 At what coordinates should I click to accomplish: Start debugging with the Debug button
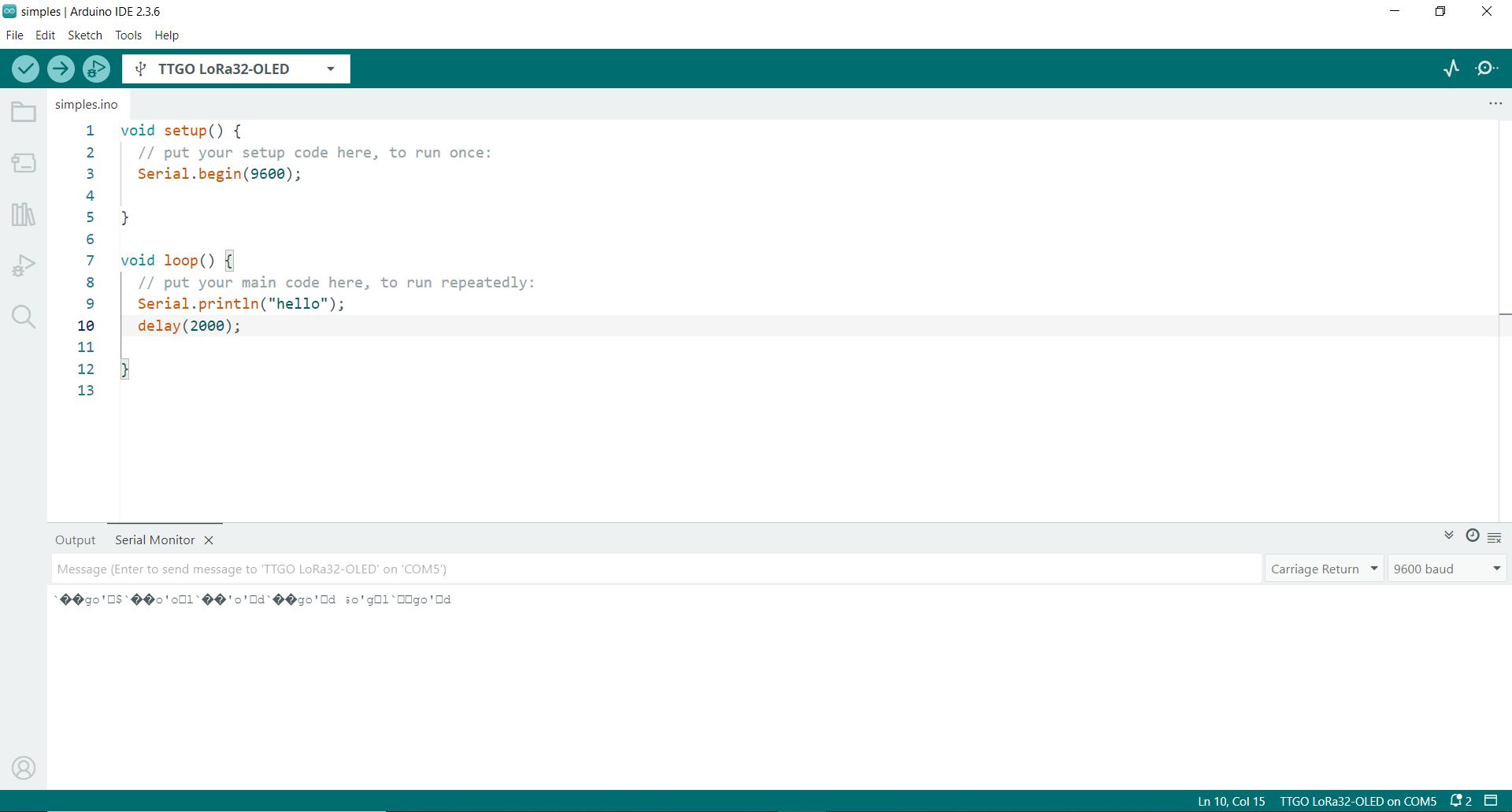click(x=96, y=69)
